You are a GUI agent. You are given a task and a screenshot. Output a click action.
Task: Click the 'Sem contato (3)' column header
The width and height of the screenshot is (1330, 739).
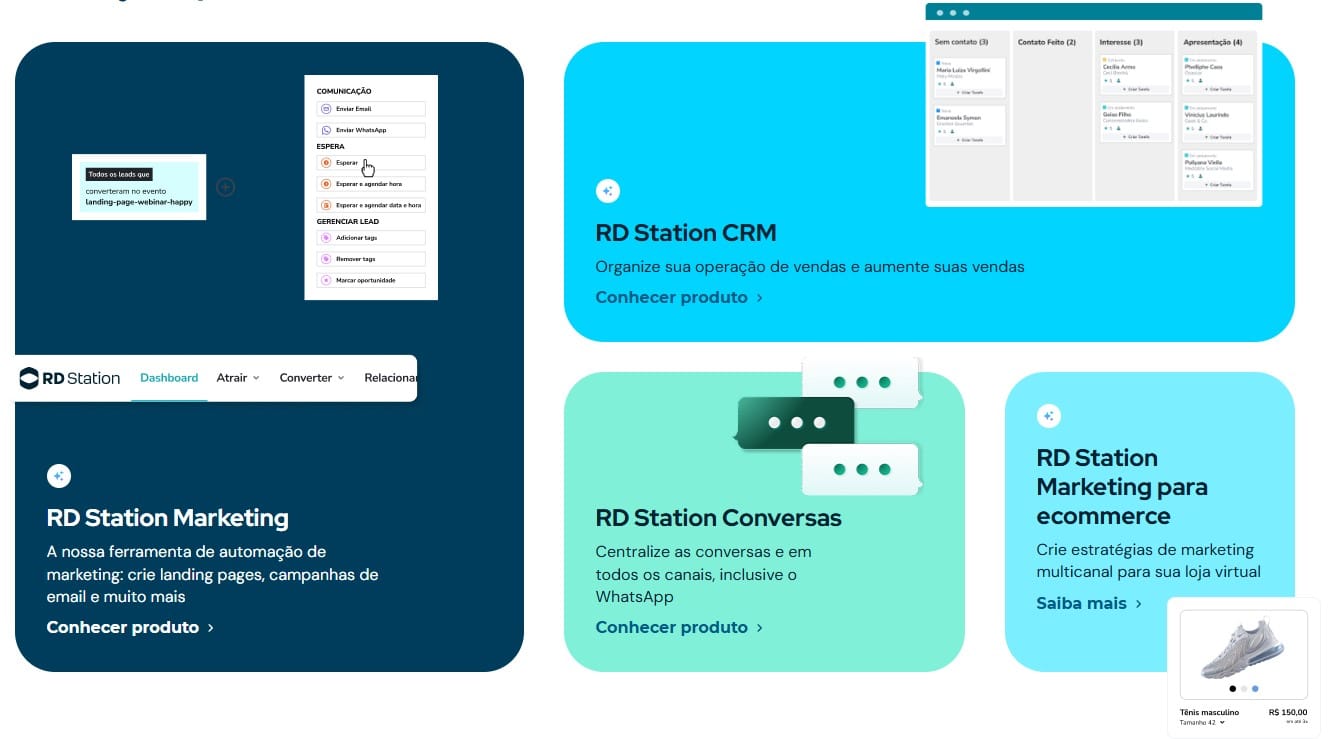961,42
